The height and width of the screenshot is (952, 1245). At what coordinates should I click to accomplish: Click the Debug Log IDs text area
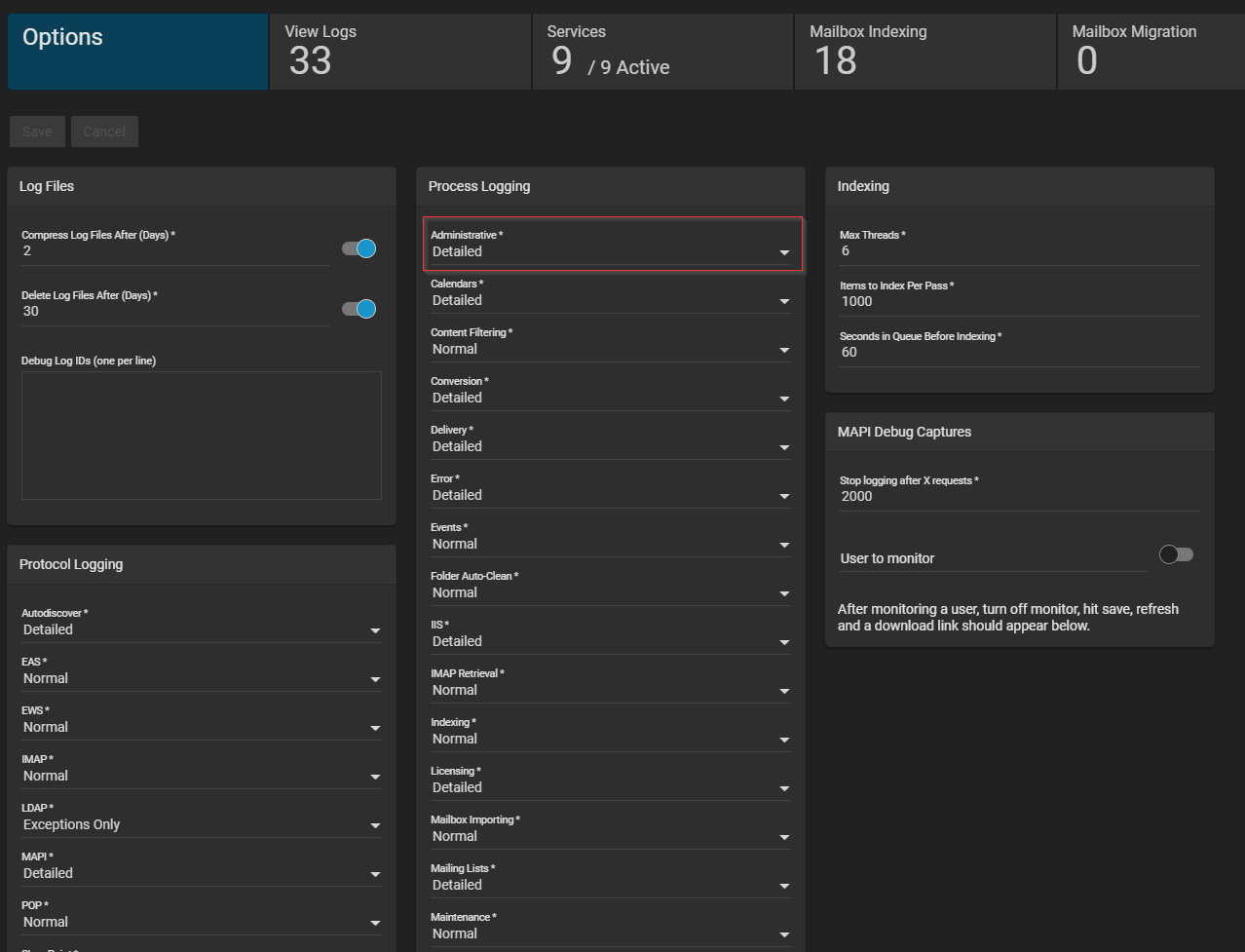[201, 436]
